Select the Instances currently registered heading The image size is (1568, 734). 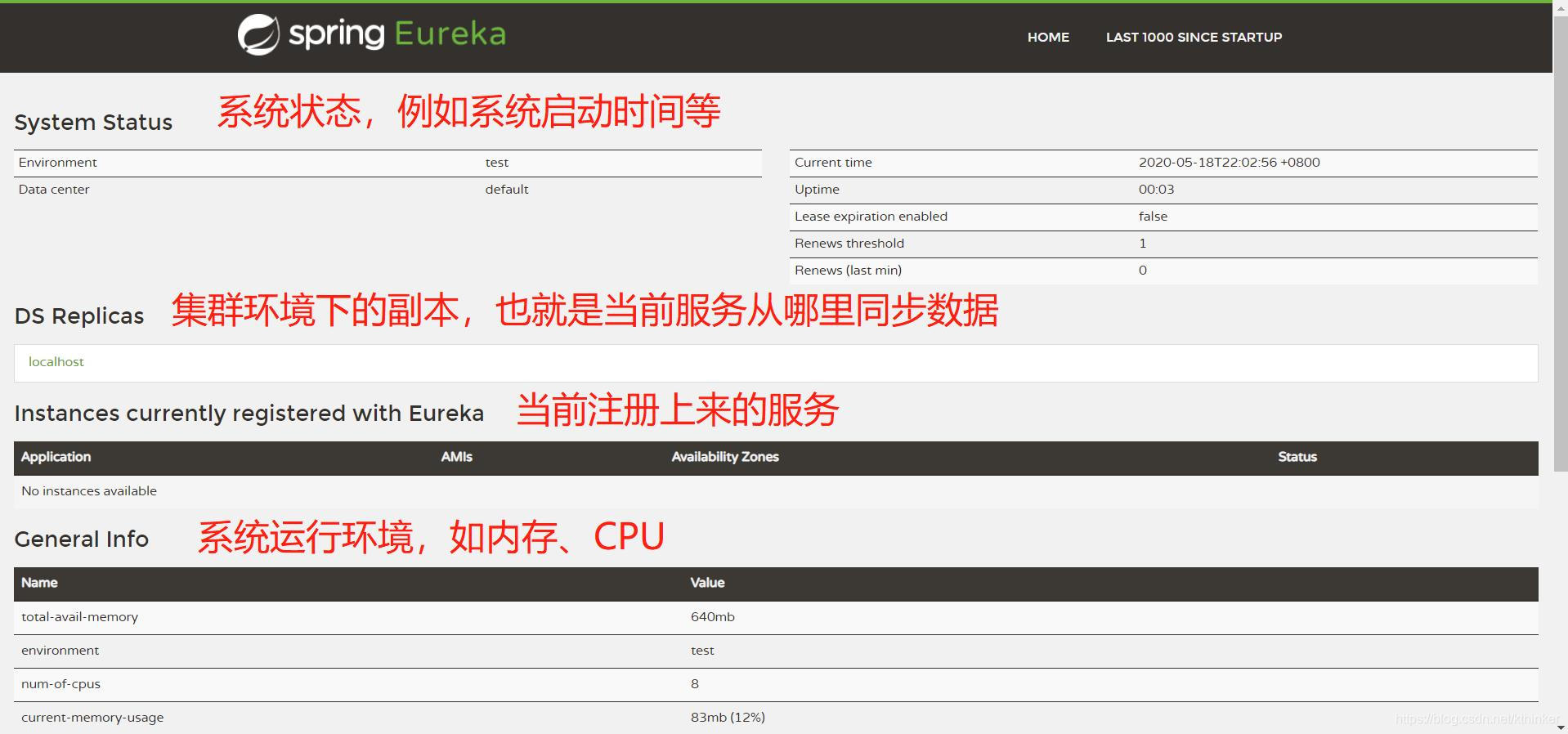(x=249, y=413)
